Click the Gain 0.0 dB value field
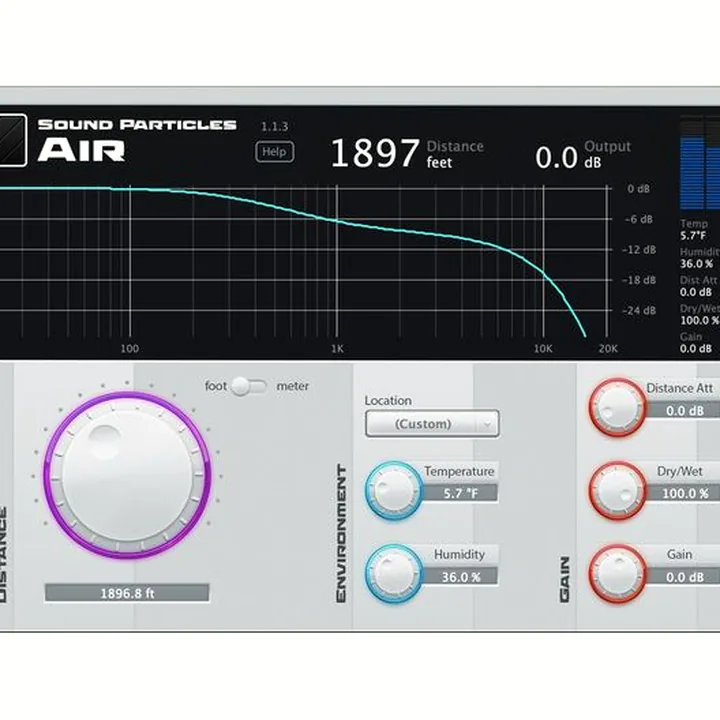 (x=684, y=577)
